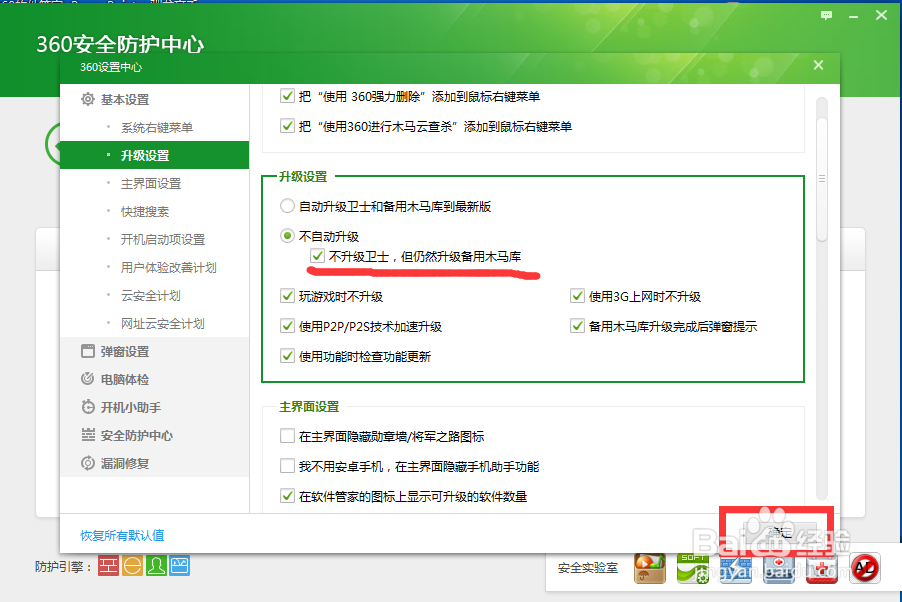Select 网址云安全计划 in sidebar
The height and width of the screenshot is (602, 902).
coord(162,323)
